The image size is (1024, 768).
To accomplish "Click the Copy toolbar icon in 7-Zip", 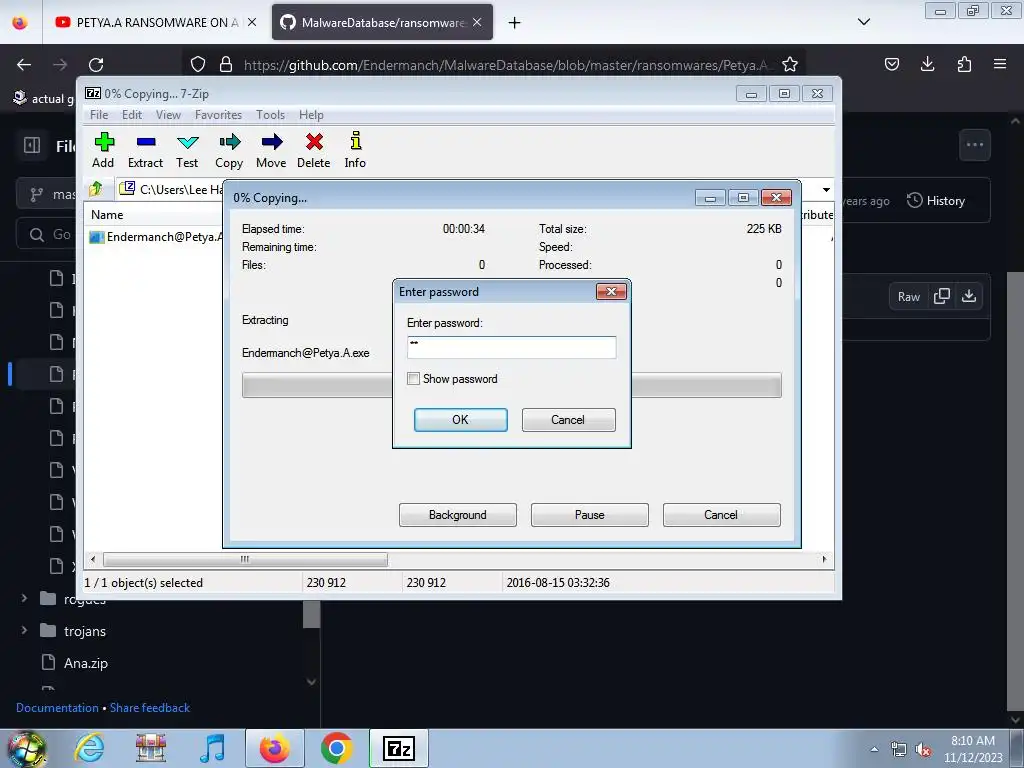I will click(229, 150).
